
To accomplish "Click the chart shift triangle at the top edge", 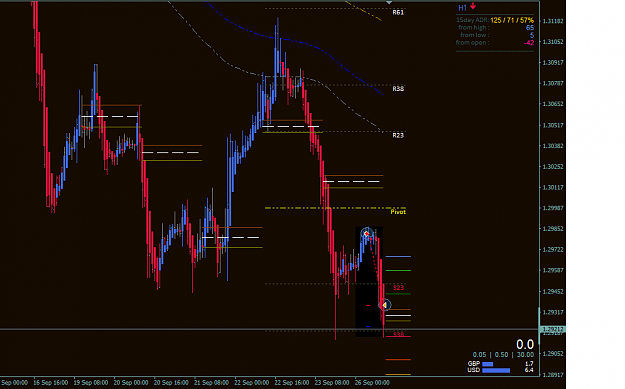I will click(389, 2).
